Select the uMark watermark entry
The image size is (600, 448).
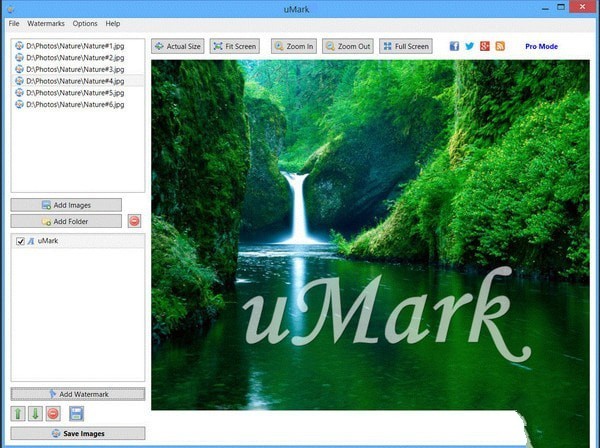coord(78,241)
